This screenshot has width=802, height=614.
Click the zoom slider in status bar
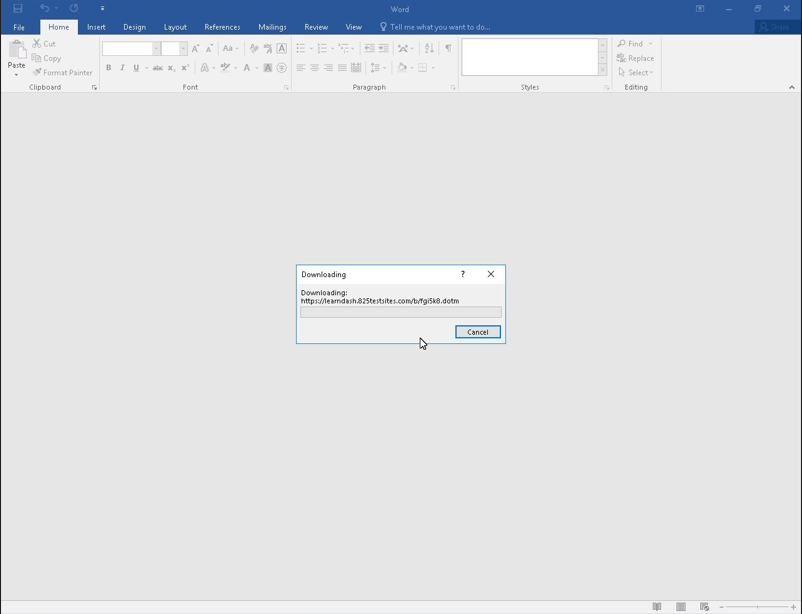pyautogui.click(x=757, y=607)
